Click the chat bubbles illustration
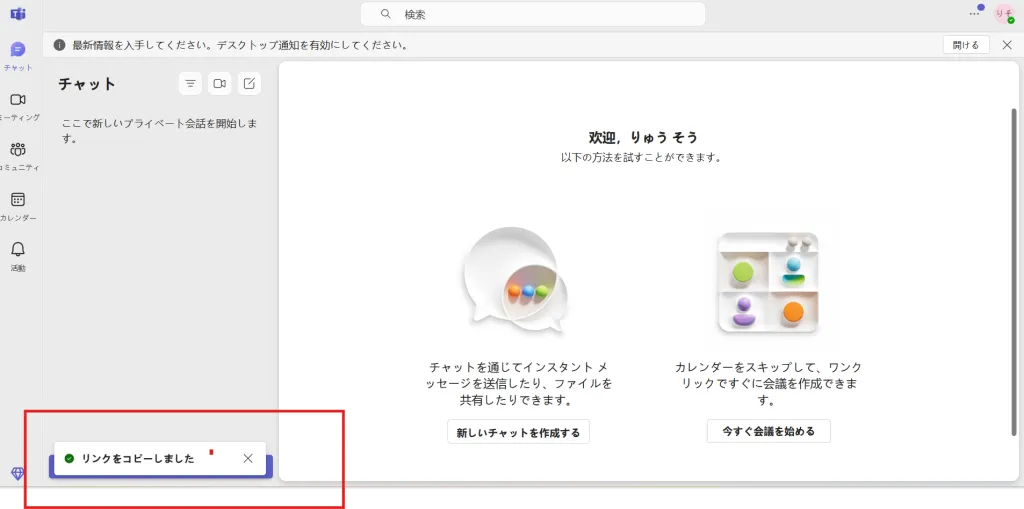 515,280
